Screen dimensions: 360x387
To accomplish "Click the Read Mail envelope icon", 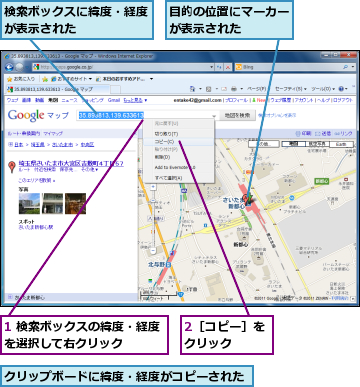I will coord(224,89).
